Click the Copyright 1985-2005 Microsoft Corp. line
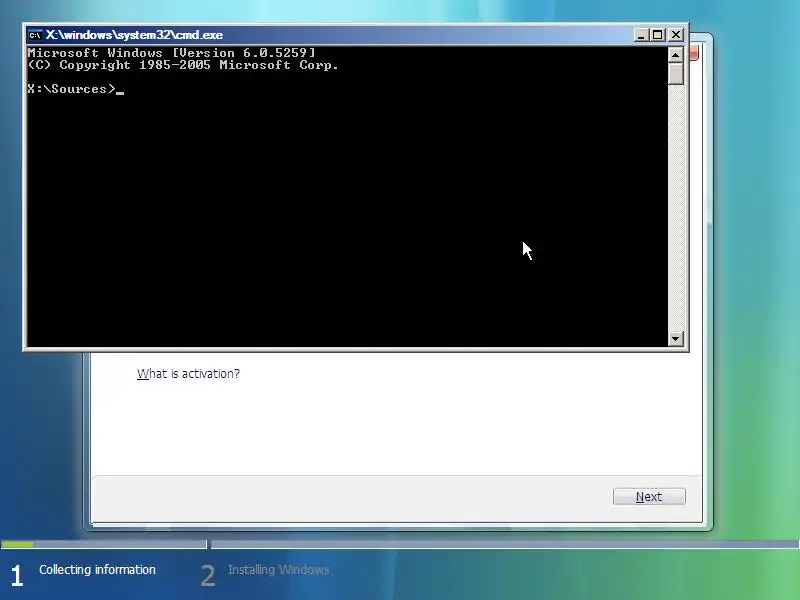Viewport: 800px width, 600px height. 183,65
